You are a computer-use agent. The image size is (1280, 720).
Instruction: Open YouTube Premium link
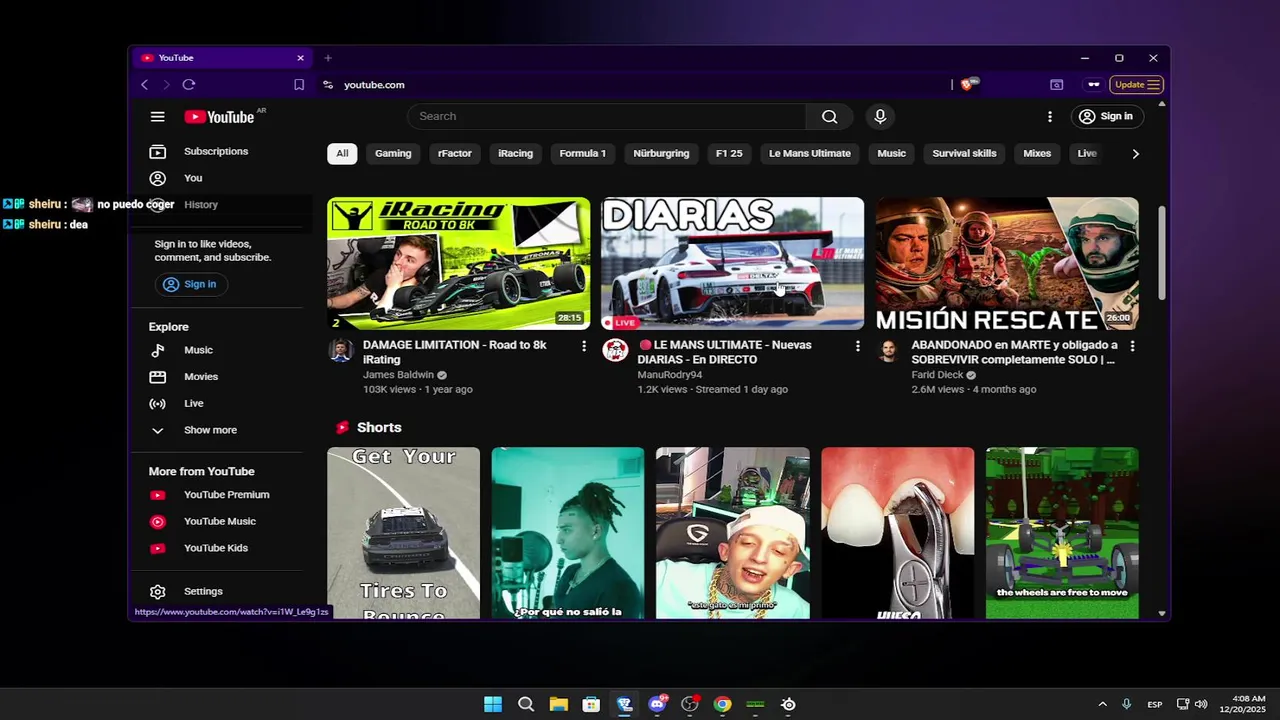[x=224, y=495]
